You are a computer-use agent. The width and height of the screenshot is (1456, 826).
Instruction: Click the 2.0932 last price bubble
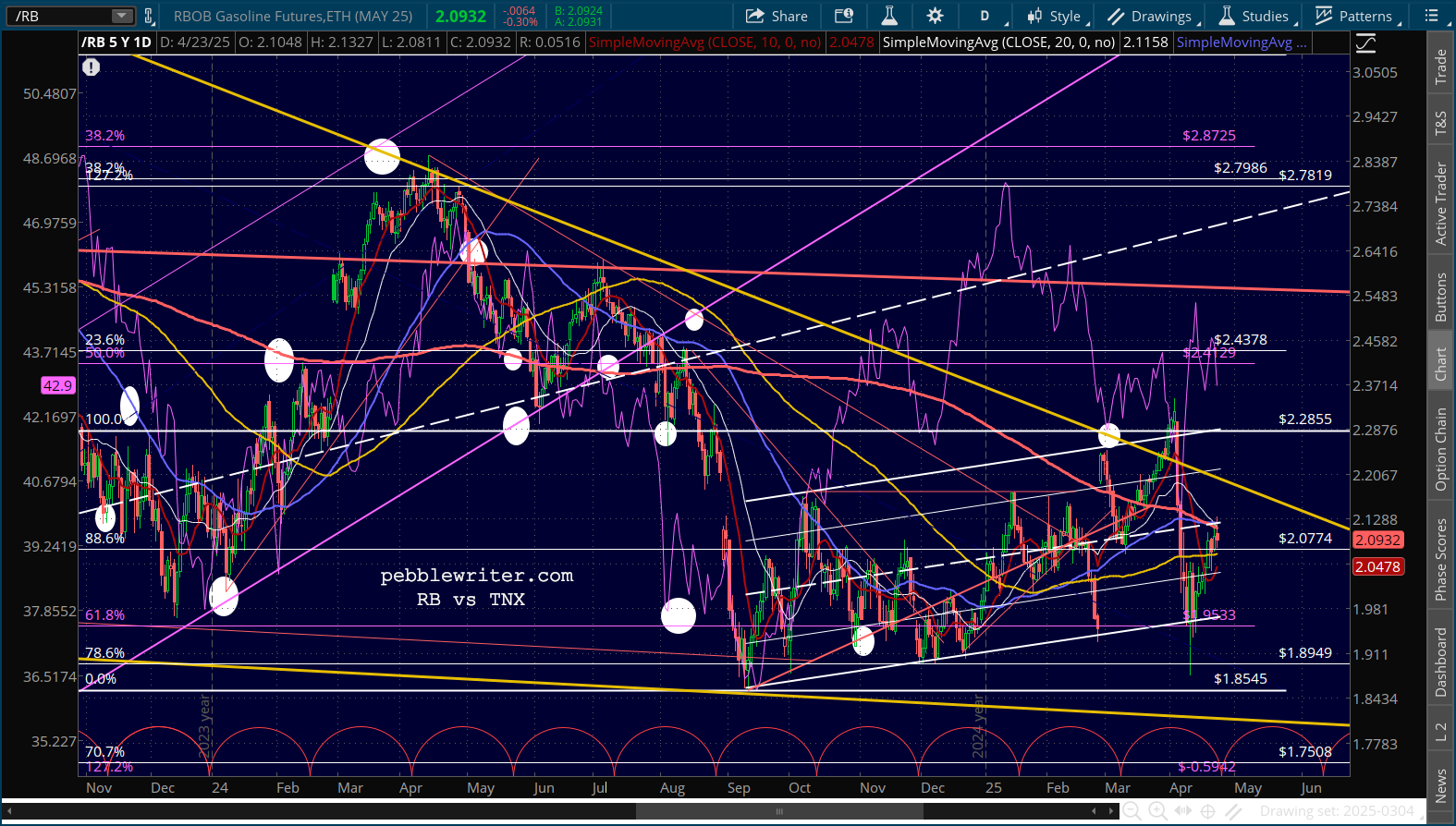[1377, 540]
